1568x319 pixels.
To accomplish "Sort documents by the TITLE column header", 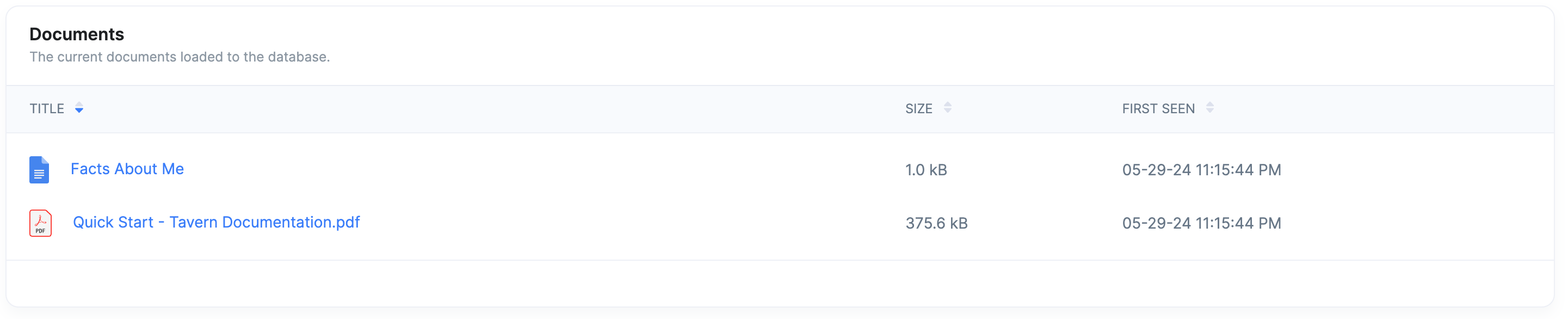I will click(x=47, y=108).
